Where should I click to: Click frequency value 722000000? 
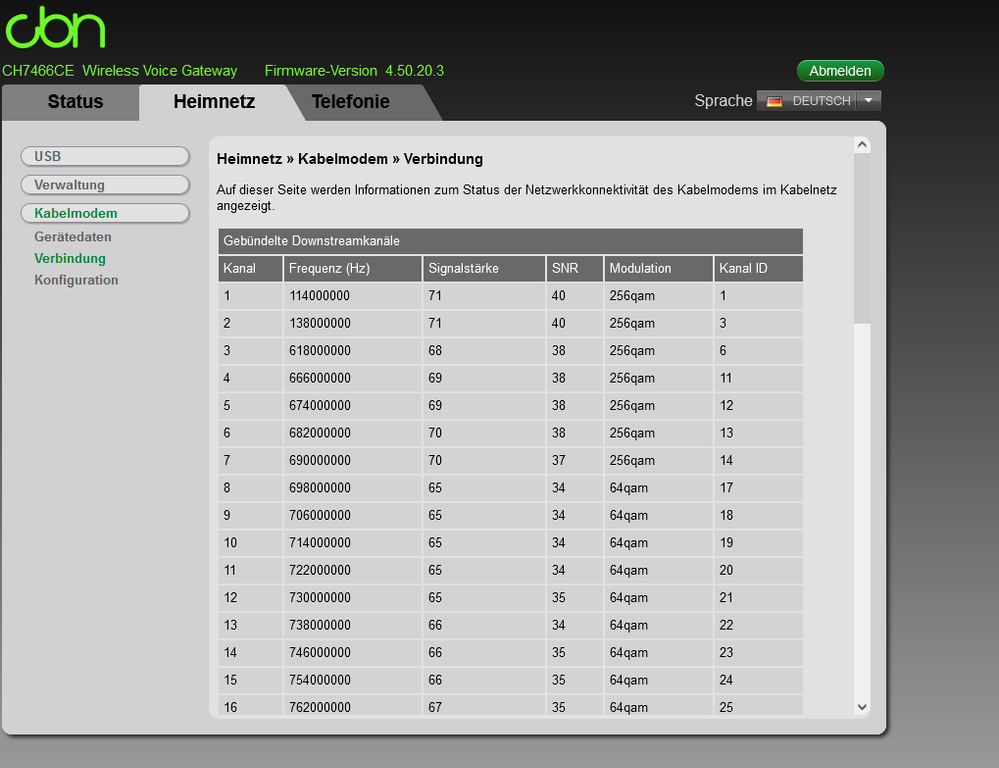click(320, 570)
